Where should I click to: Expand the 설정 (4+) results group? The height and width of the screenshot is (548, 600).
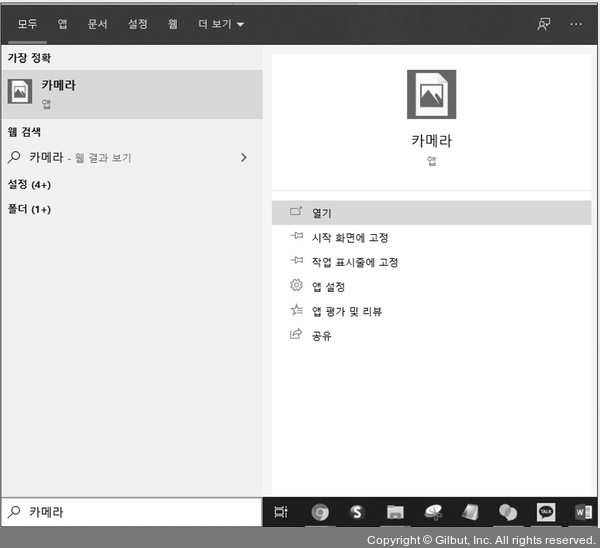pos(30,185)
